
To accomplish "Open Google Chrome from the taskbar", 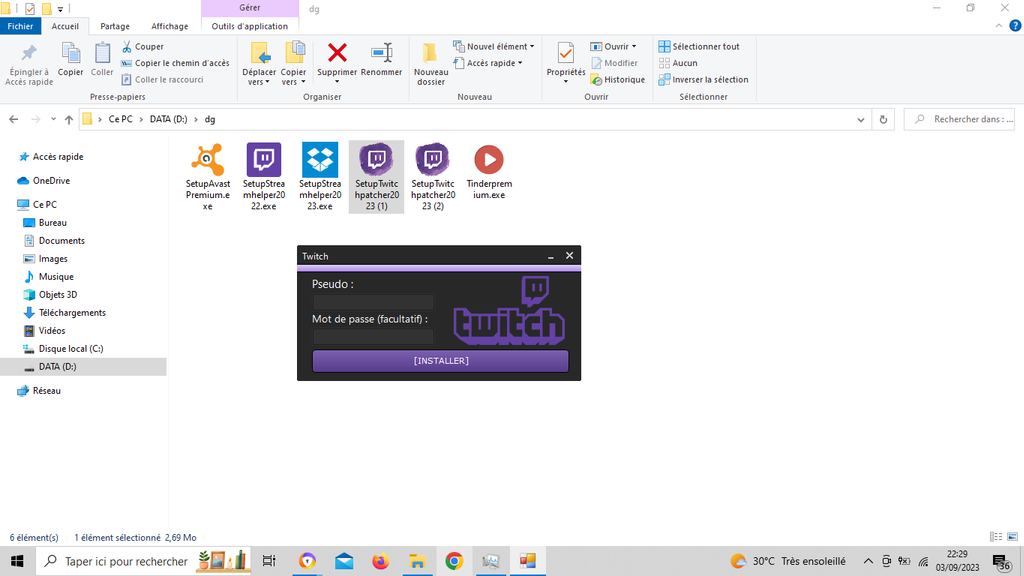I will [454, 561].
